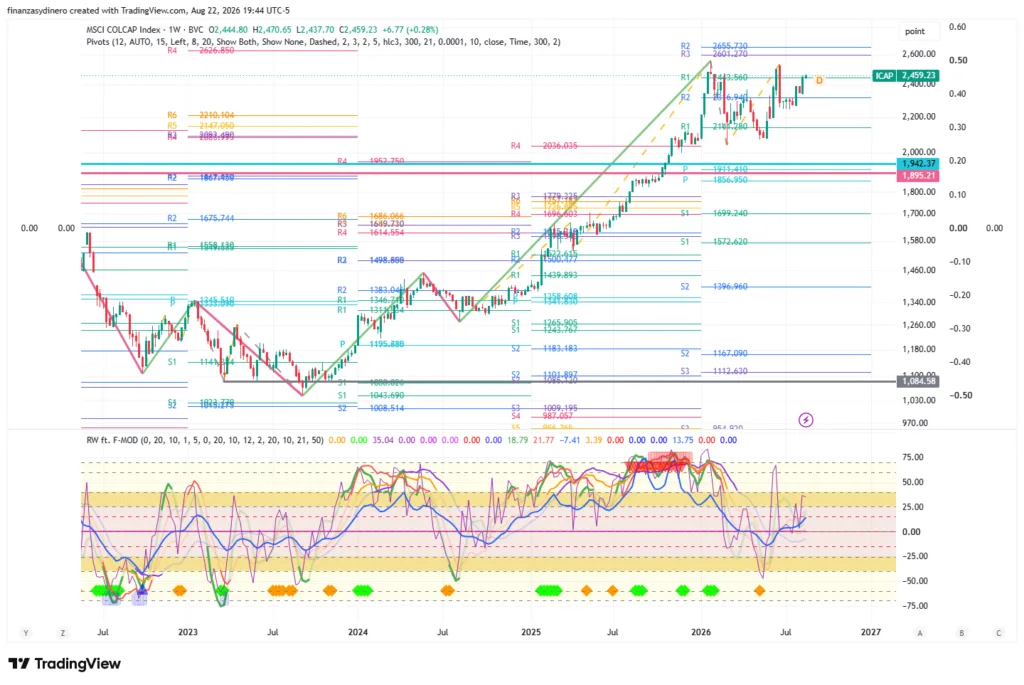Click the 1,340.00 price axis label

point(918,302)
